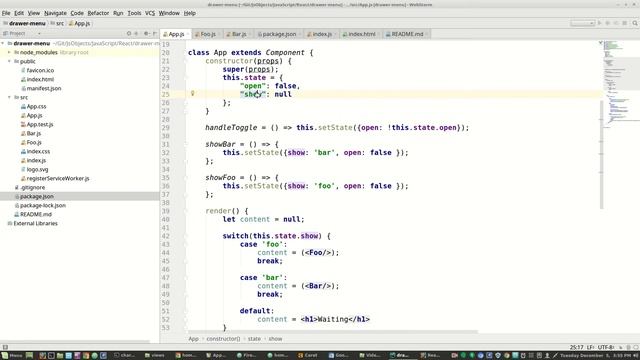
Task: Open the run configuration dropdown
Action: (x=582, y=23)
